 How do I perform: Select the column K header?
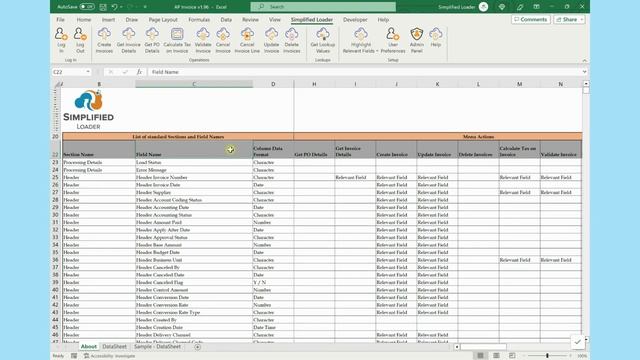(437, 84)
